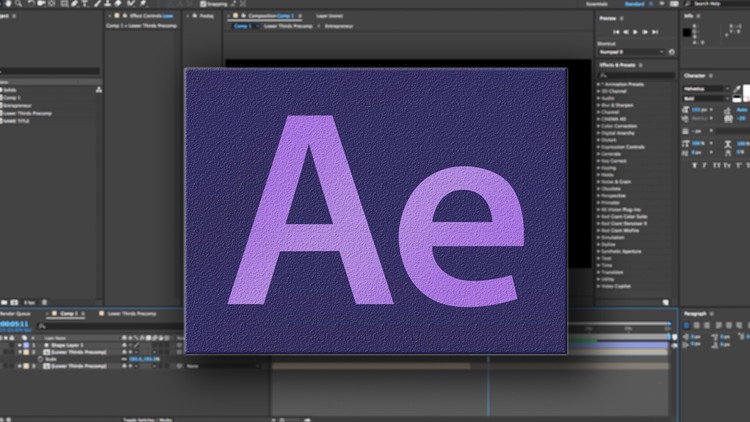Open the Layer (none) viewer tab
Image resolution: width=750 pixels, height=422 pixels.
tap(329, 16)
